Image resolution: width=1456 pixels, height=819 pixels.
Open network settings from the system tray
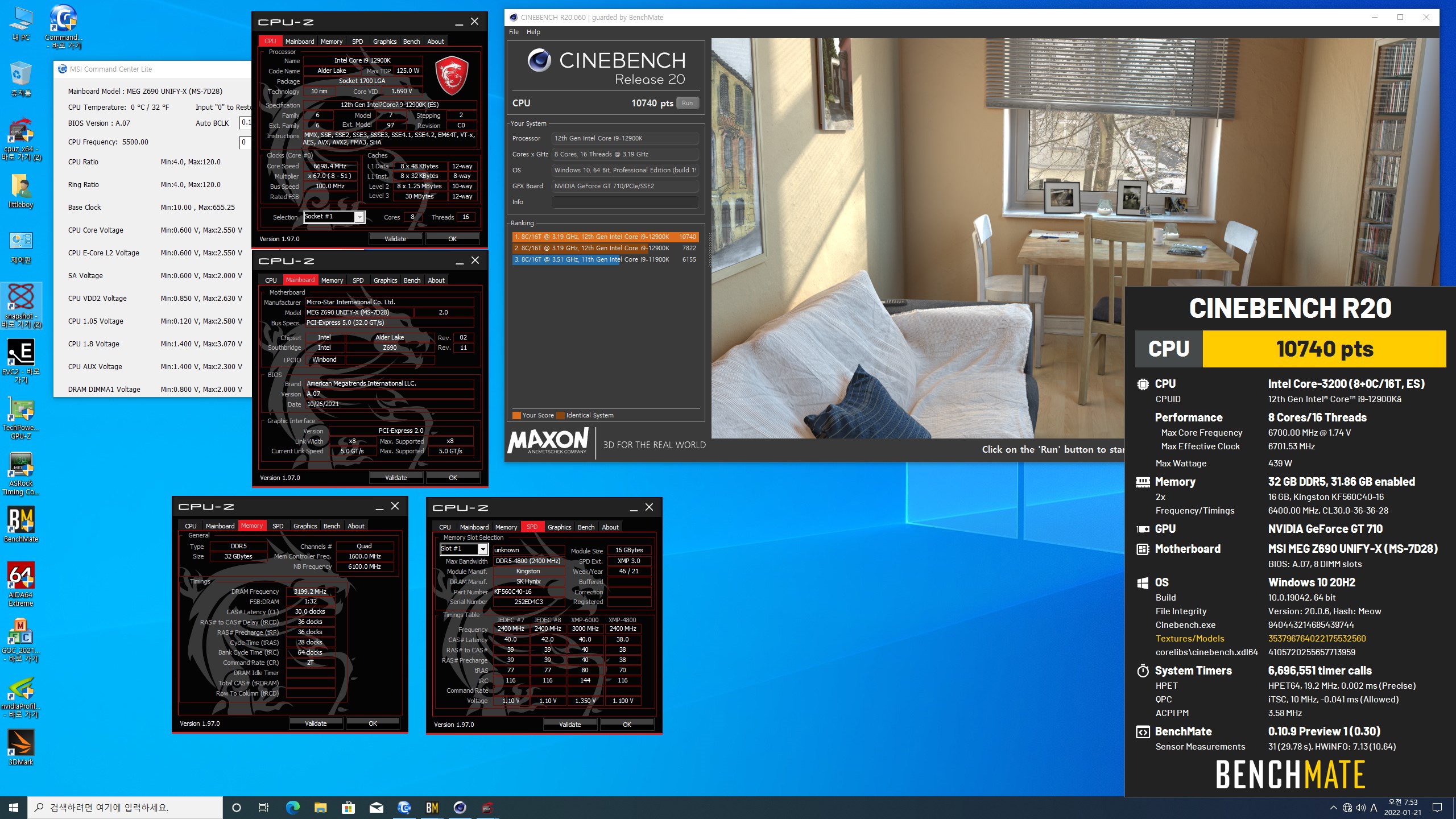click(1347, 808)
